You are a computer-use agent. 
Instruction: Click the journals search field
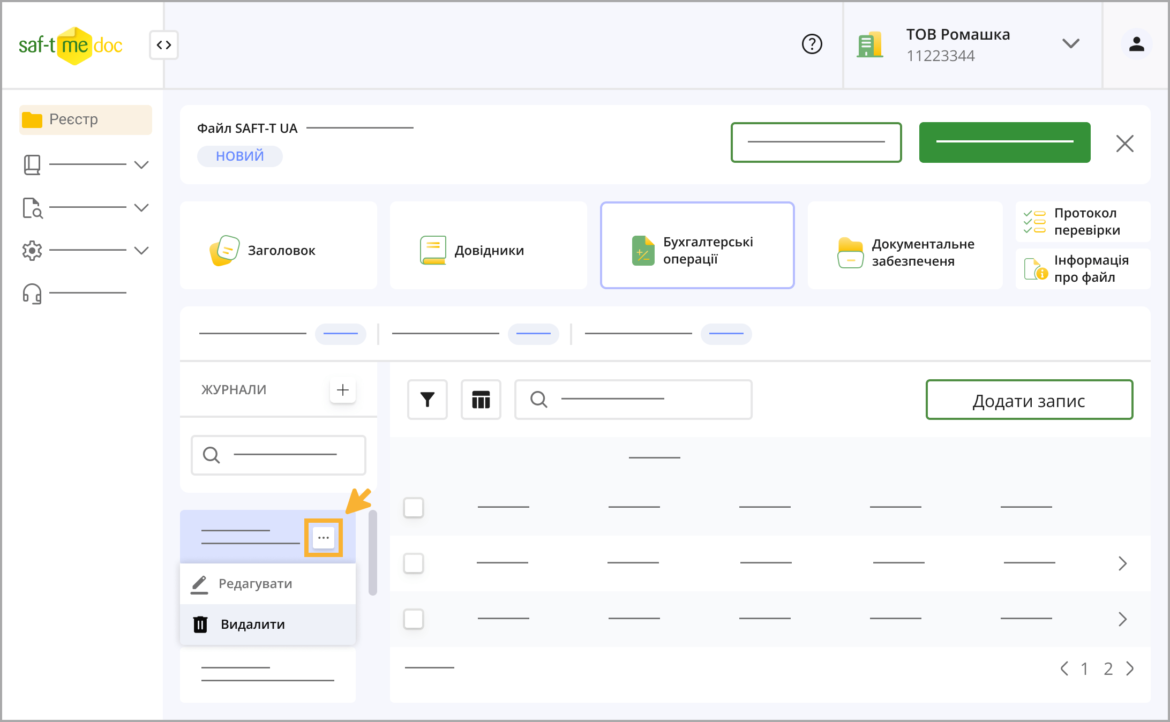[x=278, y=455]
